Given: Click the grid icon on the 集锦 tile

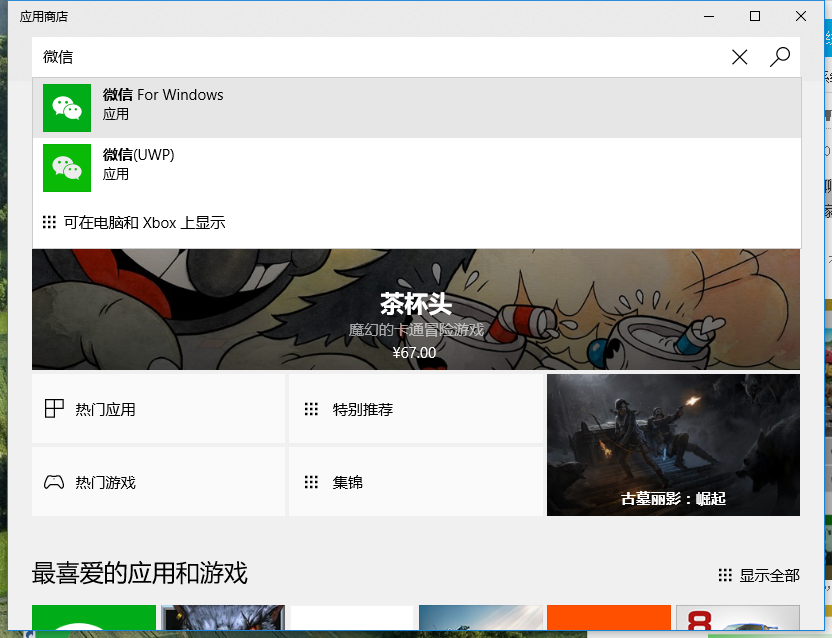Looking at the screenshot, I should point(311,481).
